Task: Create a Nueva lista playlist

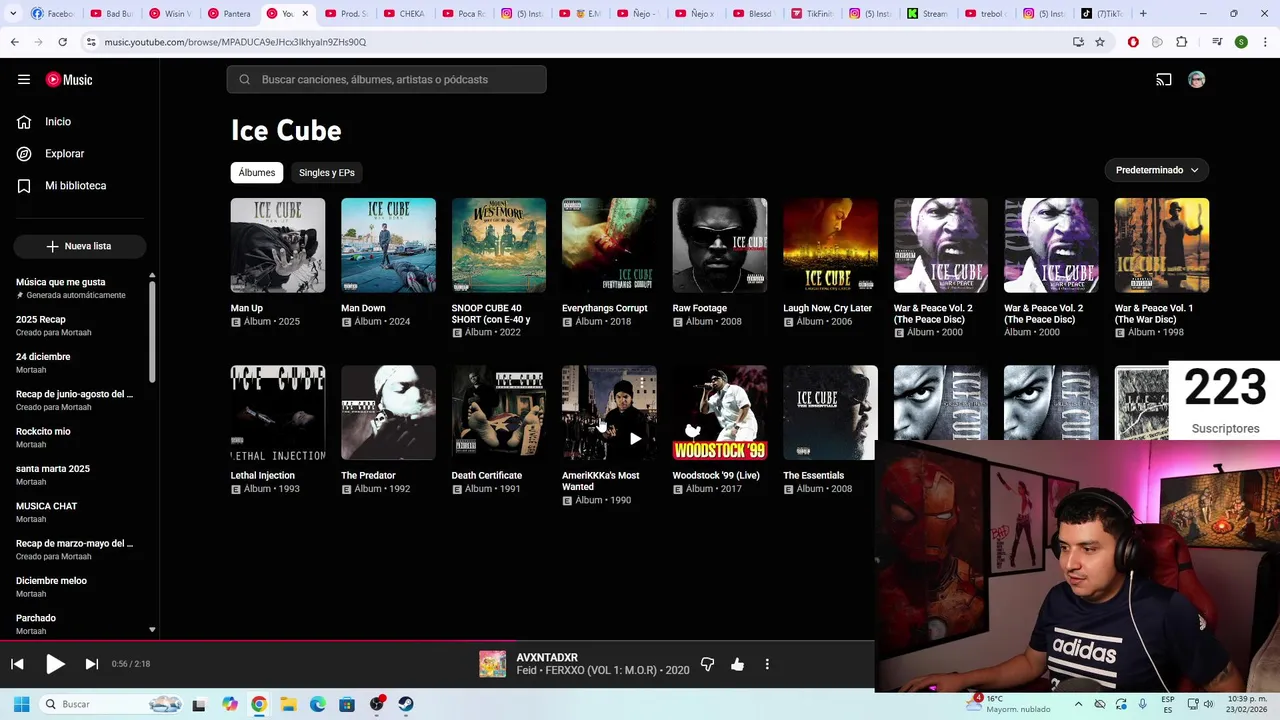Action: pos(80,246)
